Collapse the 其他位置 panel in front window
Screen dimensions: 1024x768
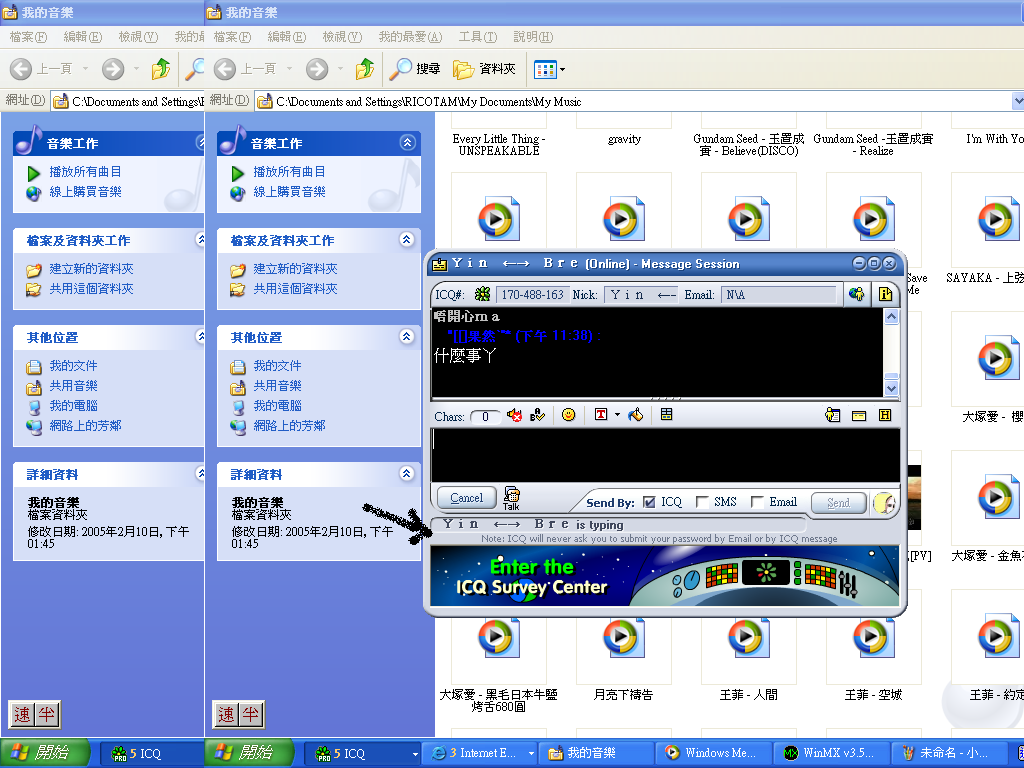click(407, 337)
